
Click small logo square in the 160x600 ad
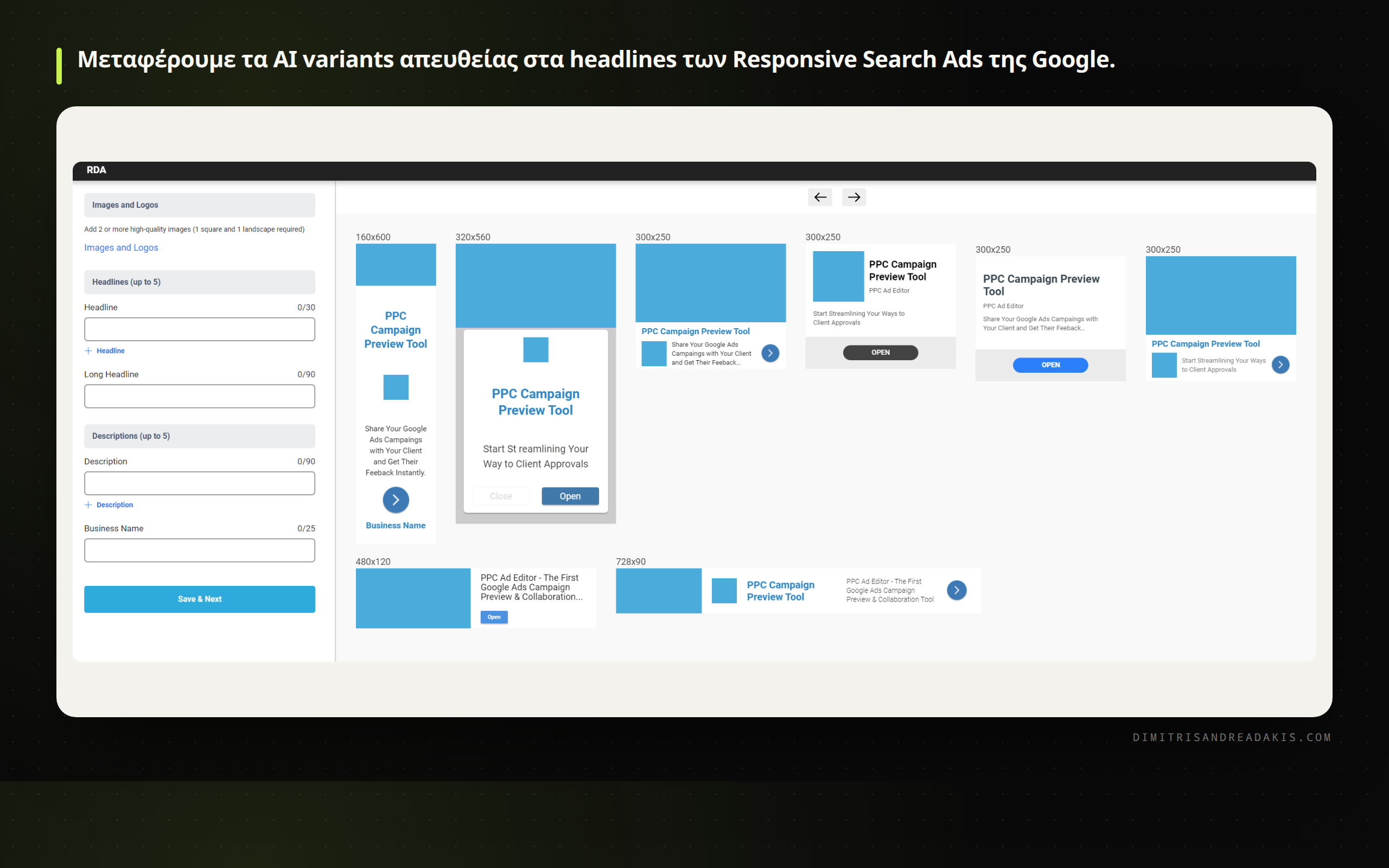[x=396, y=387]
